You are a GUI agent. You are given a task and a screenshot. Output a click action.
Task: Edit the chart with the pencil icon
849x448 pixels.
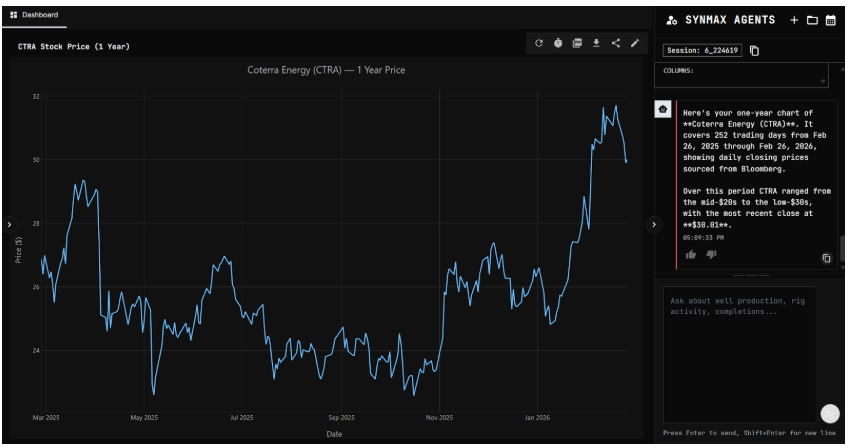pos(634,43)
